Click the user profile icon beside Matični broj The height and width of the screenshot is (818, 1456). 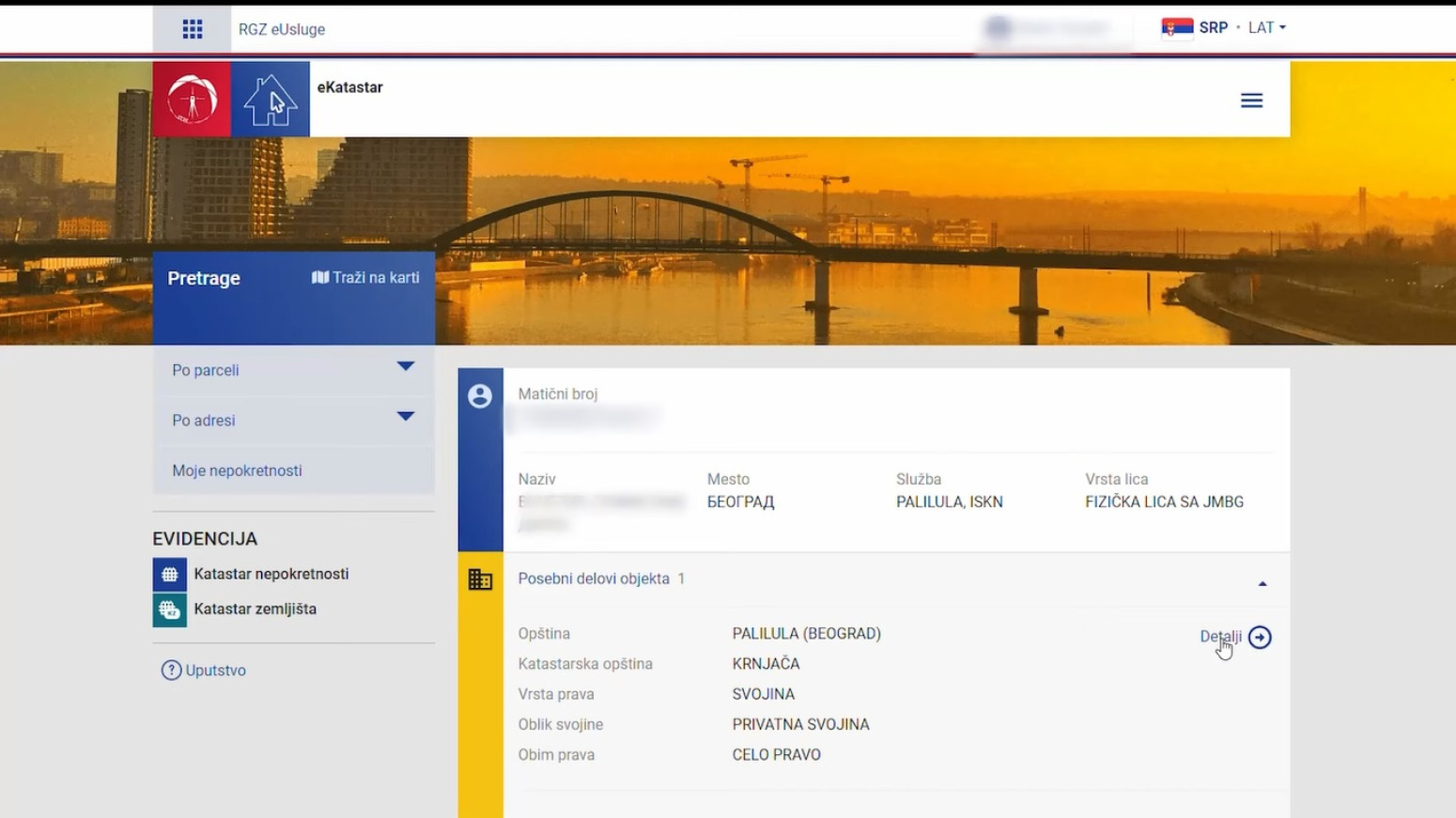pyautogui.click(x=481, y=396)
